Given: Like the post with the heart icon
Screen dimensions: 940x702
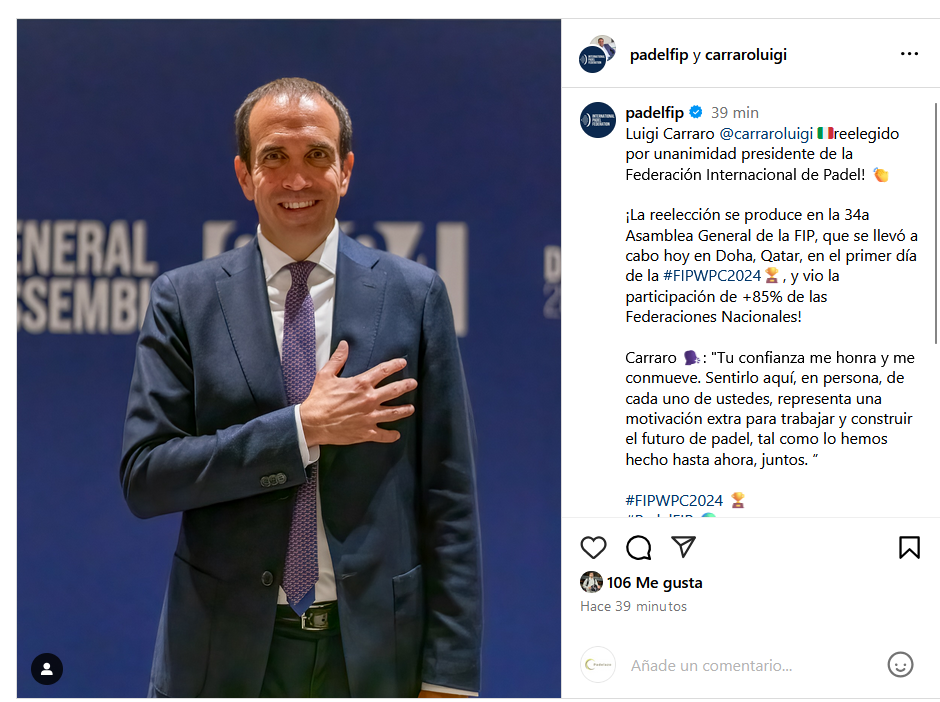Looking at the screenshot, I should tap(593, 547).
